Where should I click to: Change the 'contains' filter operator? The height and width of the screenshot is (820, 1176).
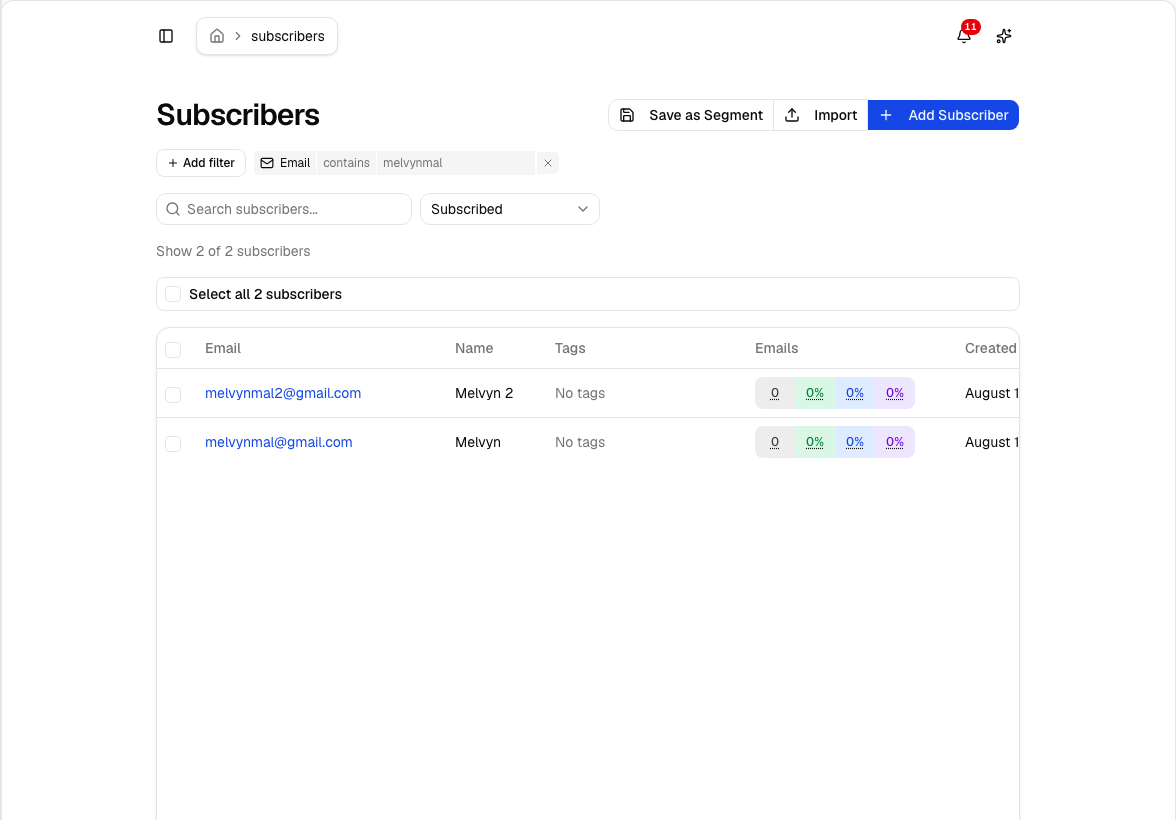click(x=346, y=163)
